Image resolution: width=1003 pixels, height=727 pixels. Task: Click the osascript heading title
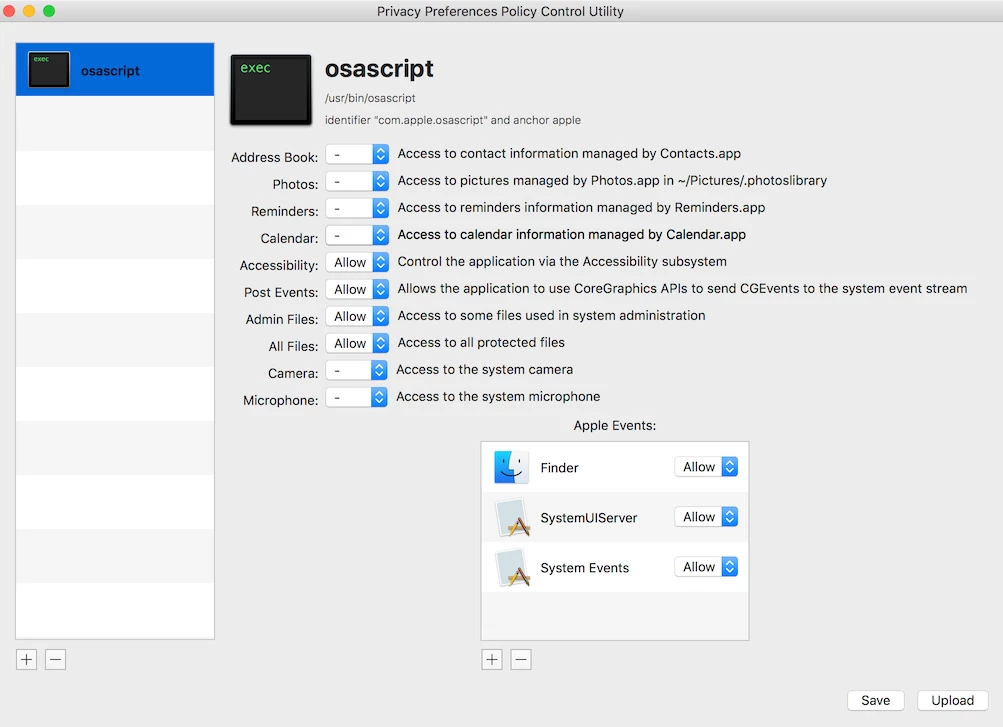click(379, 68)
